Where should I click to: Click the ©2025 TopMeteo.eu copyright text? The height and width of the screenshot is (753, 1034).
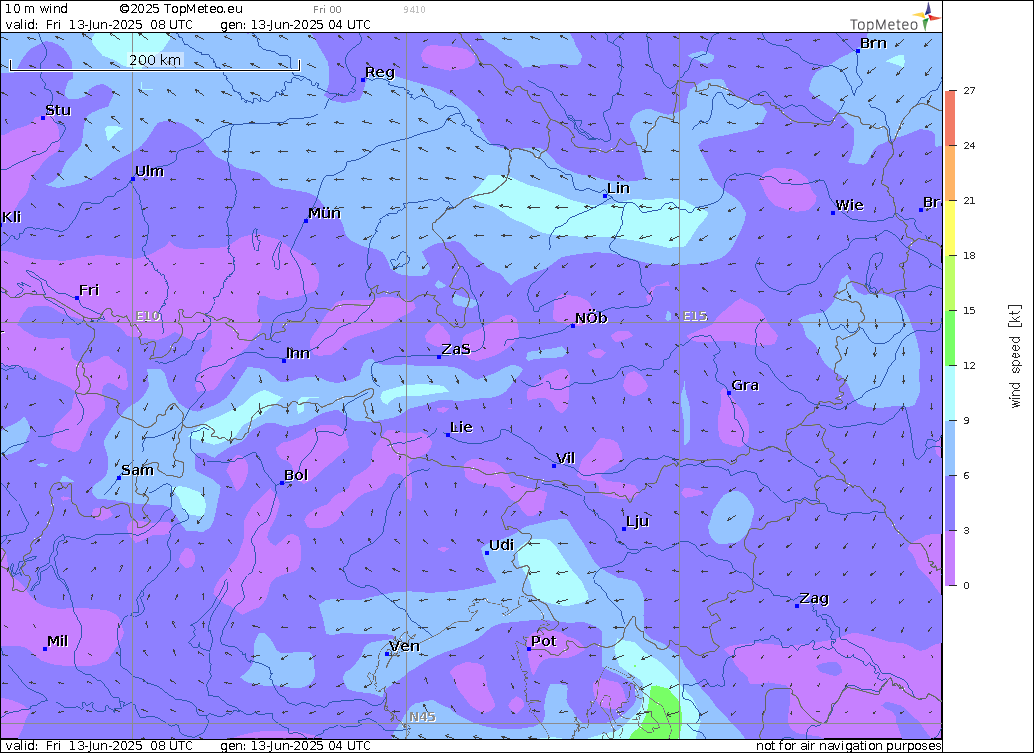click(x=181, y=9)
